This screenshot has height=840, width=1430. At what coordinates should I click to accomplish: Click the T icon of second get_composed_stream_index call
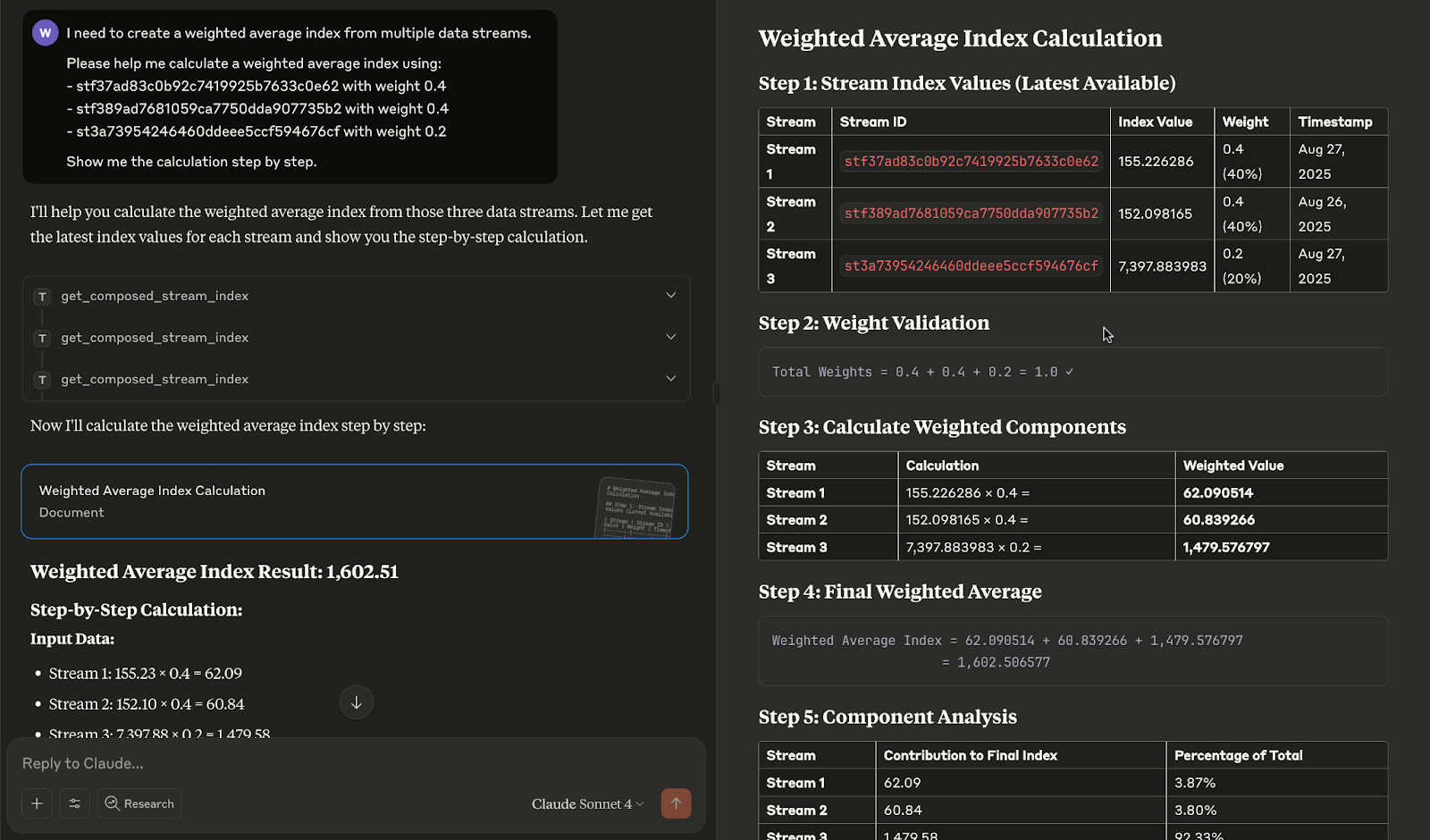click(x=42, y=338)
